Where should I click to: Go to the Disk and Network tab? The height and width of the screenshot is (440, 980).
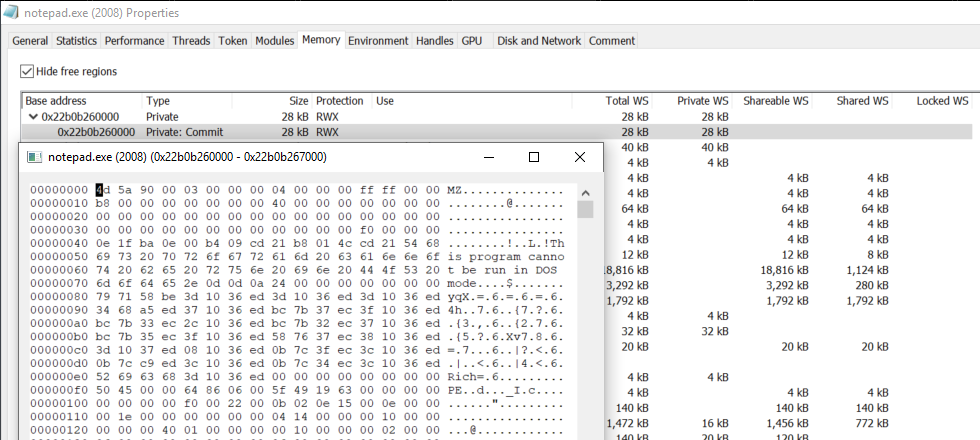[538, 41]
